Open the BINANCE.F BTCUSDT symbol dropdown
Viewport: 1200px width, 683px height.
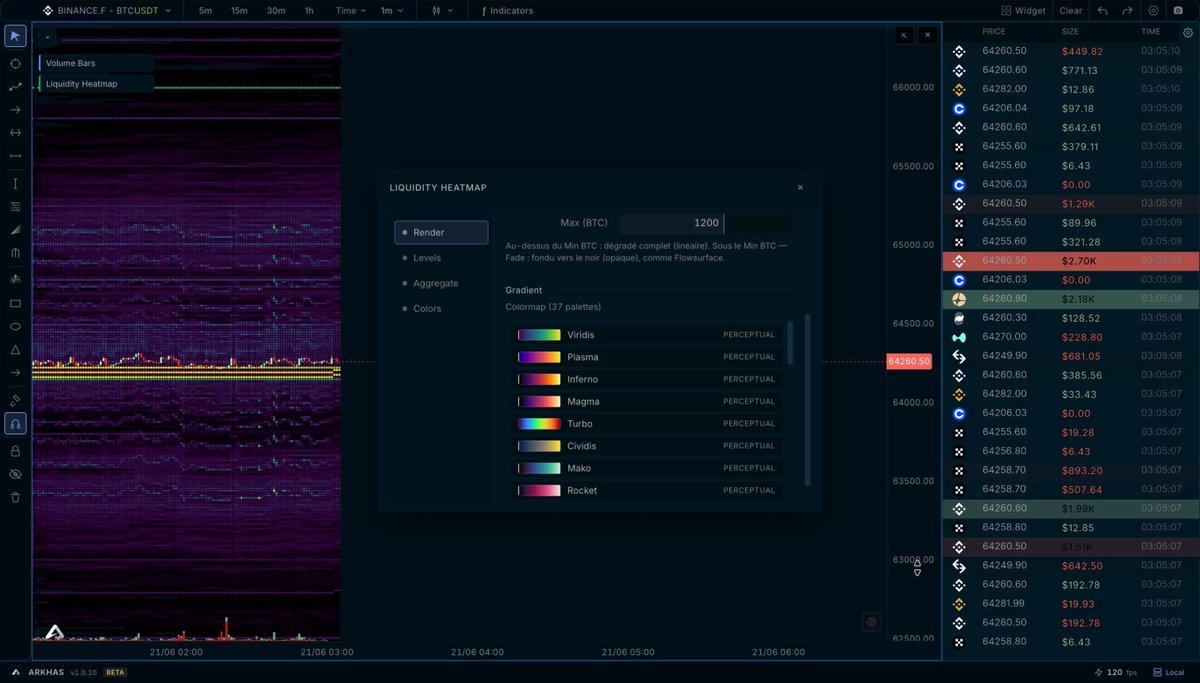[106, 10]
